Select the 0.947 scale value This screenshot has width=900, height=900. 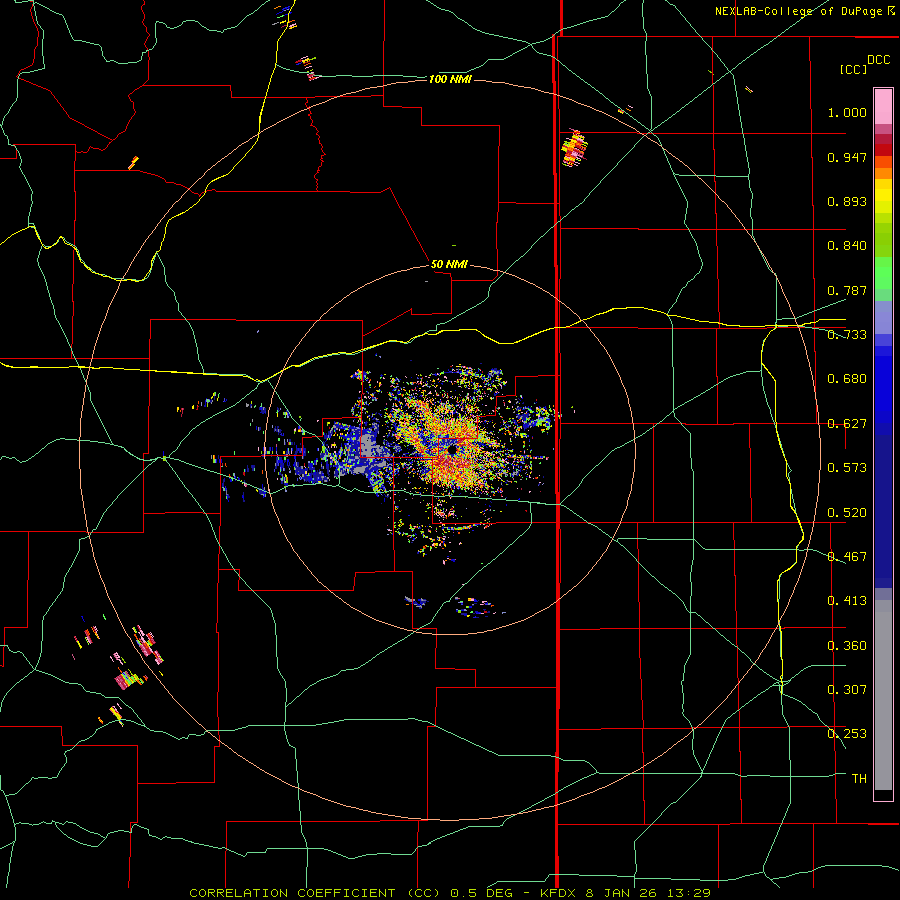click(x=847, y=157)
